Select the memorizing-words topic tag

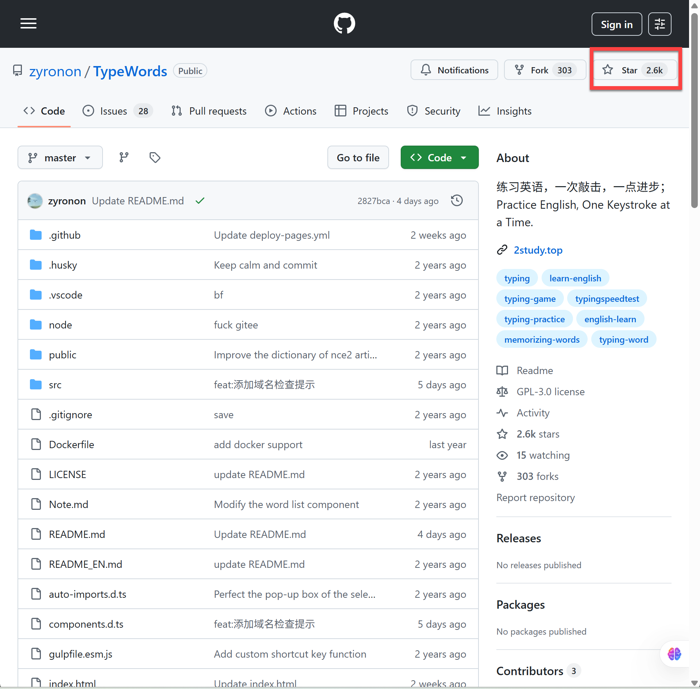click(542, 340)
